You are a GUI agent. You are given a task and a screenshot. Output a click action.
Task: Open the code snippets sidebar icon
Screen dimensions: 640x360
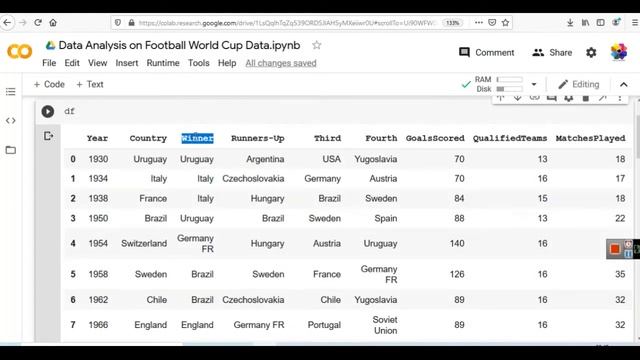click(11, 120)
